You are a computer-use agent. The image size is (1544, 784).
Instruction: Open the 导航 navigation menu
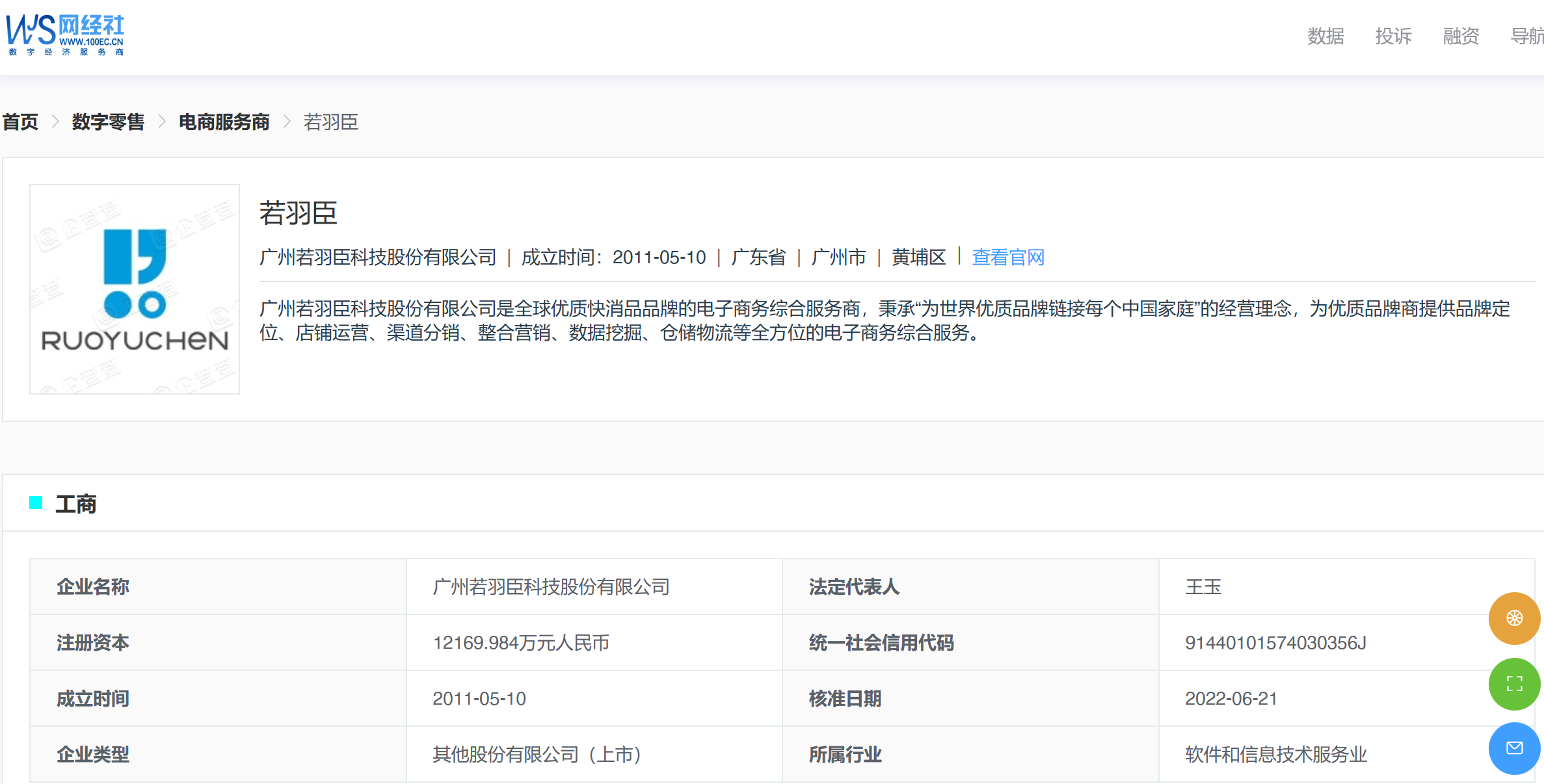pos(1527,36)
